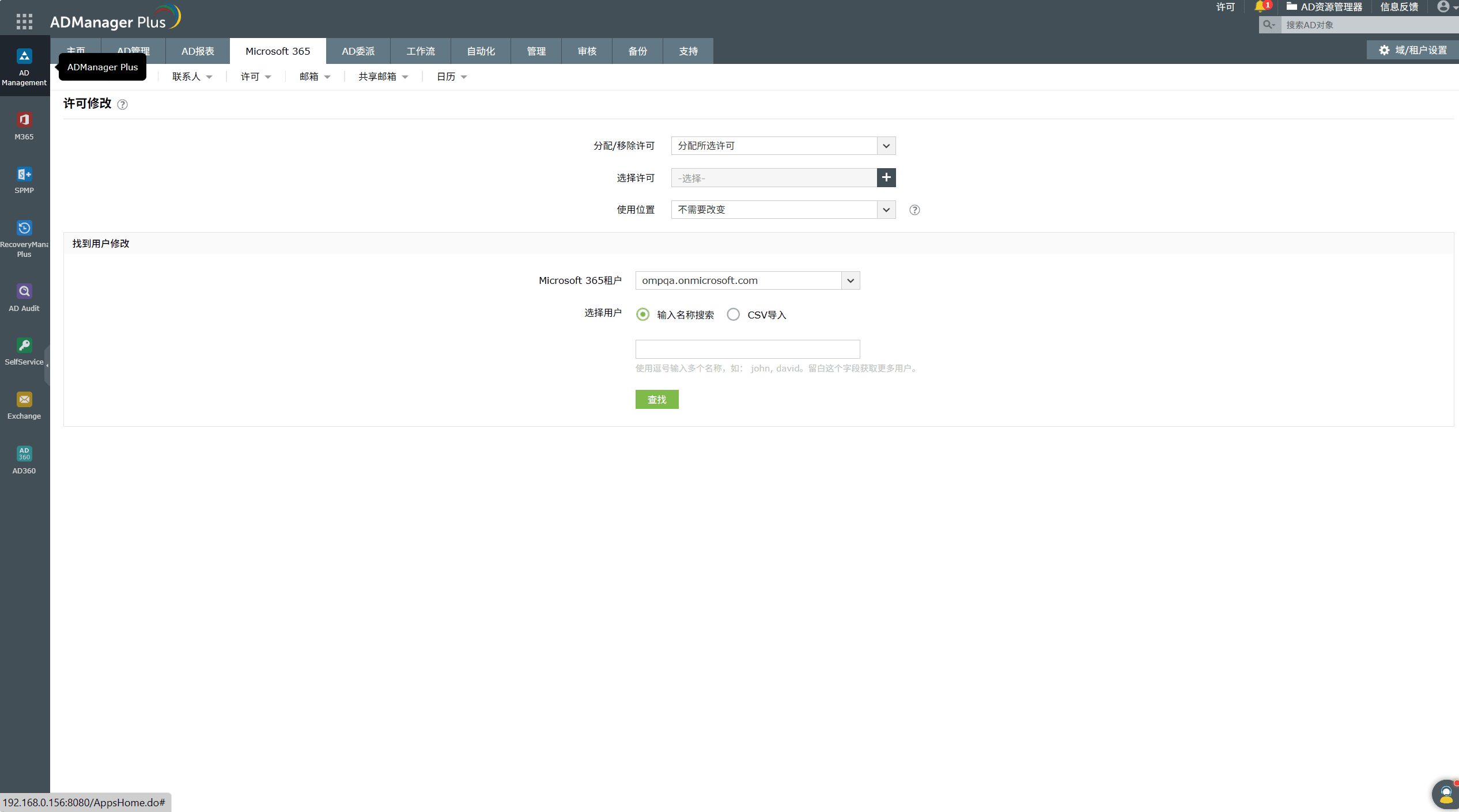Click the green 查找 button

tap(657, 400)
